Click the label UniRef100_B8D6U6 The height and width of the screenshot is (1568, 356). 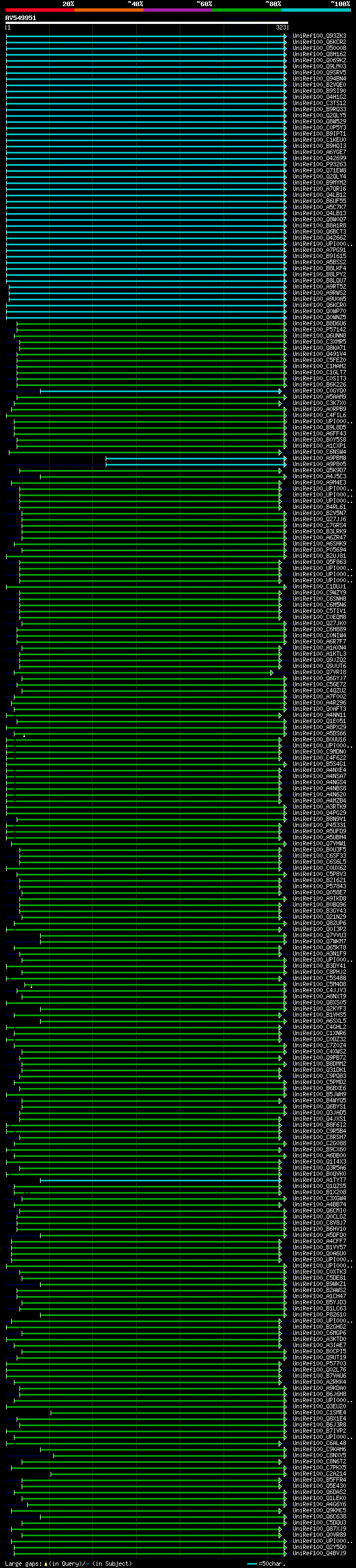[x=319, y=323]
